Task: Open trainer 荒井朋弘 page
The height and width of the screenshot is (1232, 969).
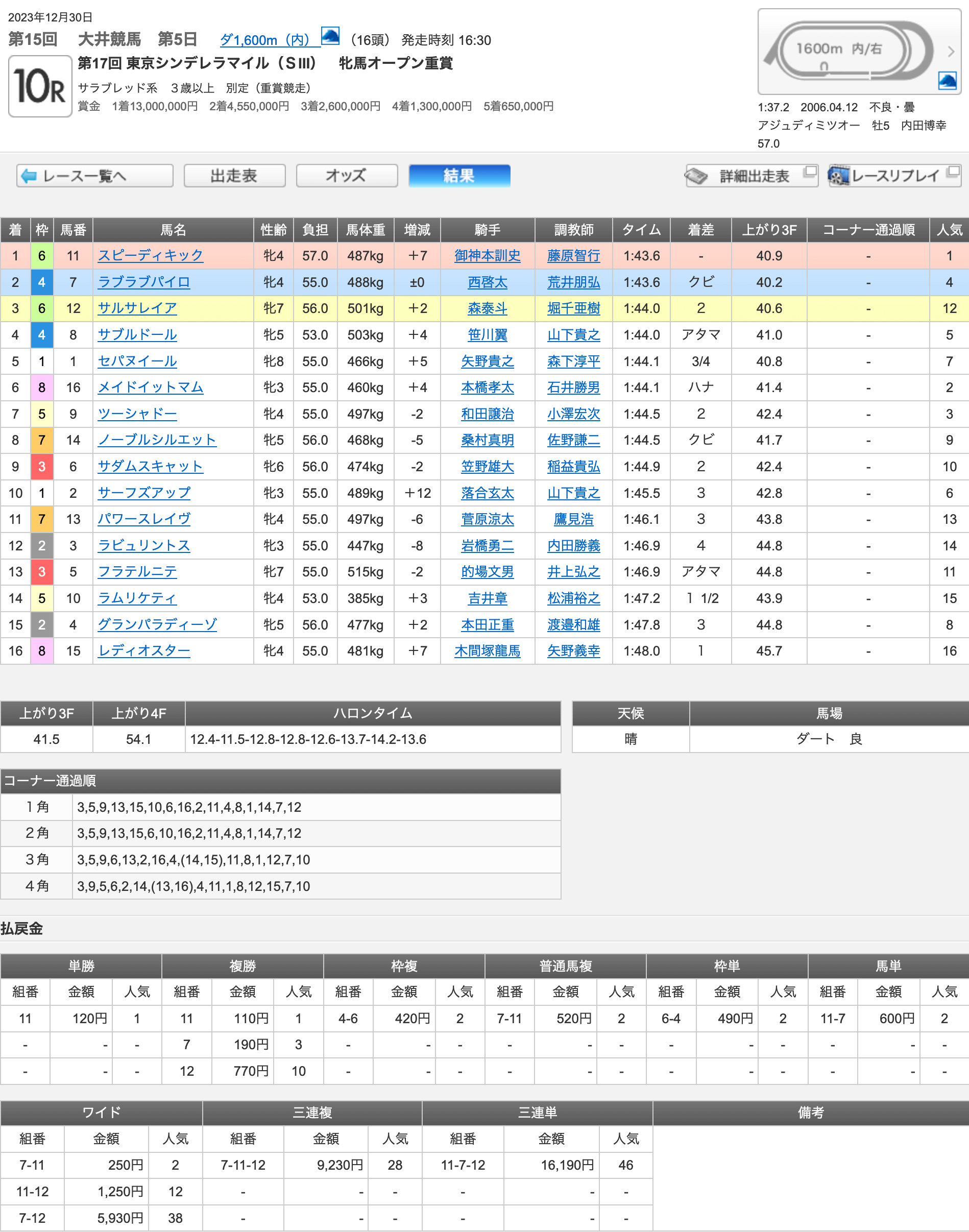Action: (573, 282)
